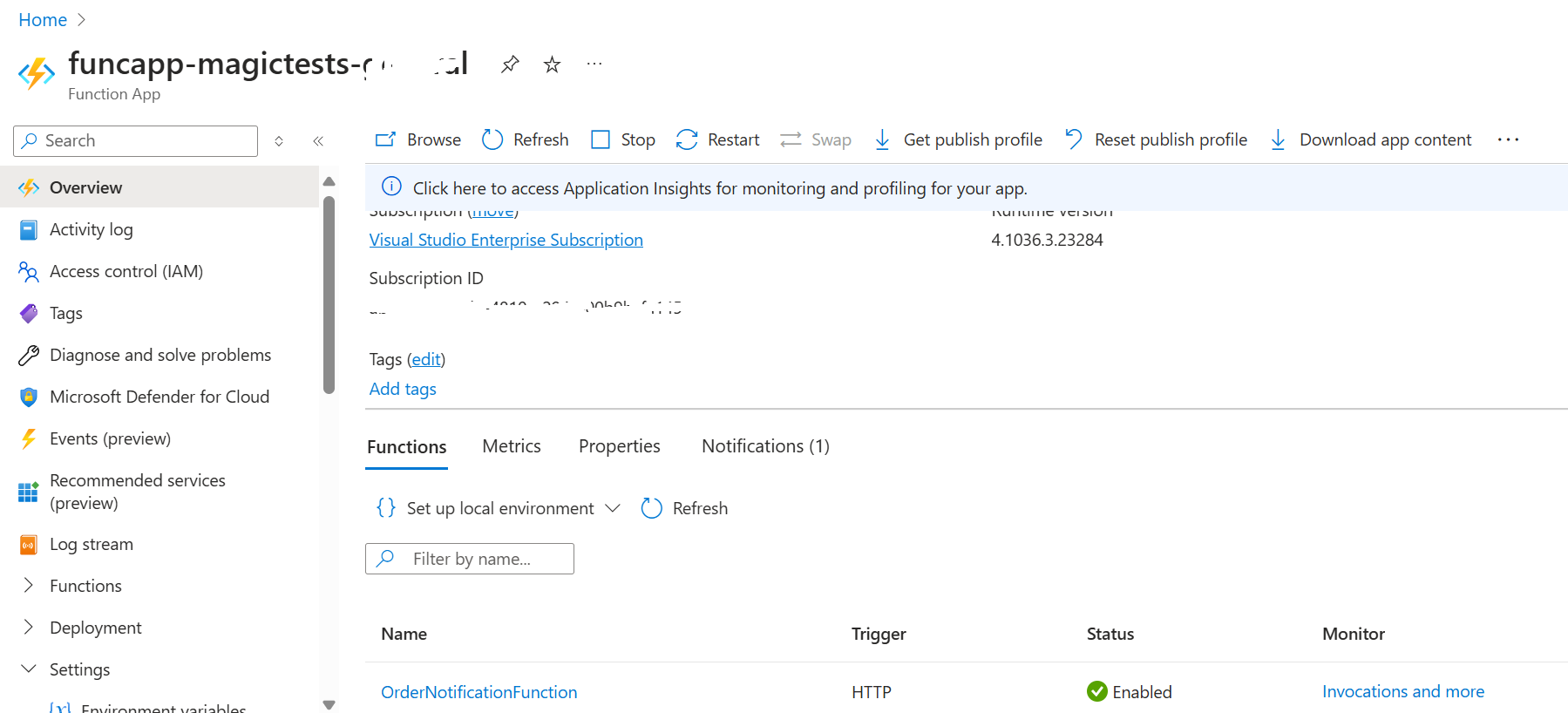Collapse the left sidebar menu
Image resolution: width=1568 pixels, height=713 pixels.
[x=318, y=140]
